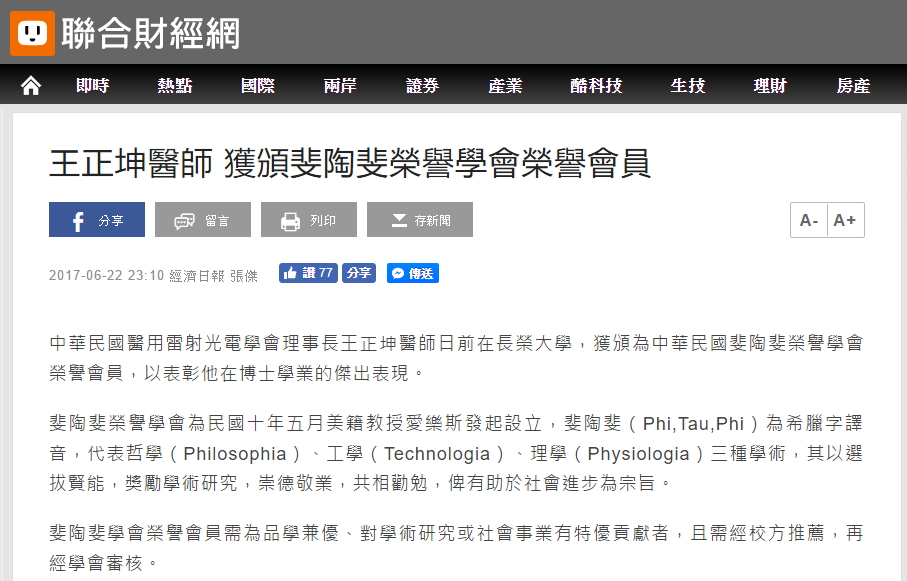Click the text Phi,Tau,Phi in paragraph
Viewport: 907px width, 581px height.
pyautogui.click(x=693, y=424)
